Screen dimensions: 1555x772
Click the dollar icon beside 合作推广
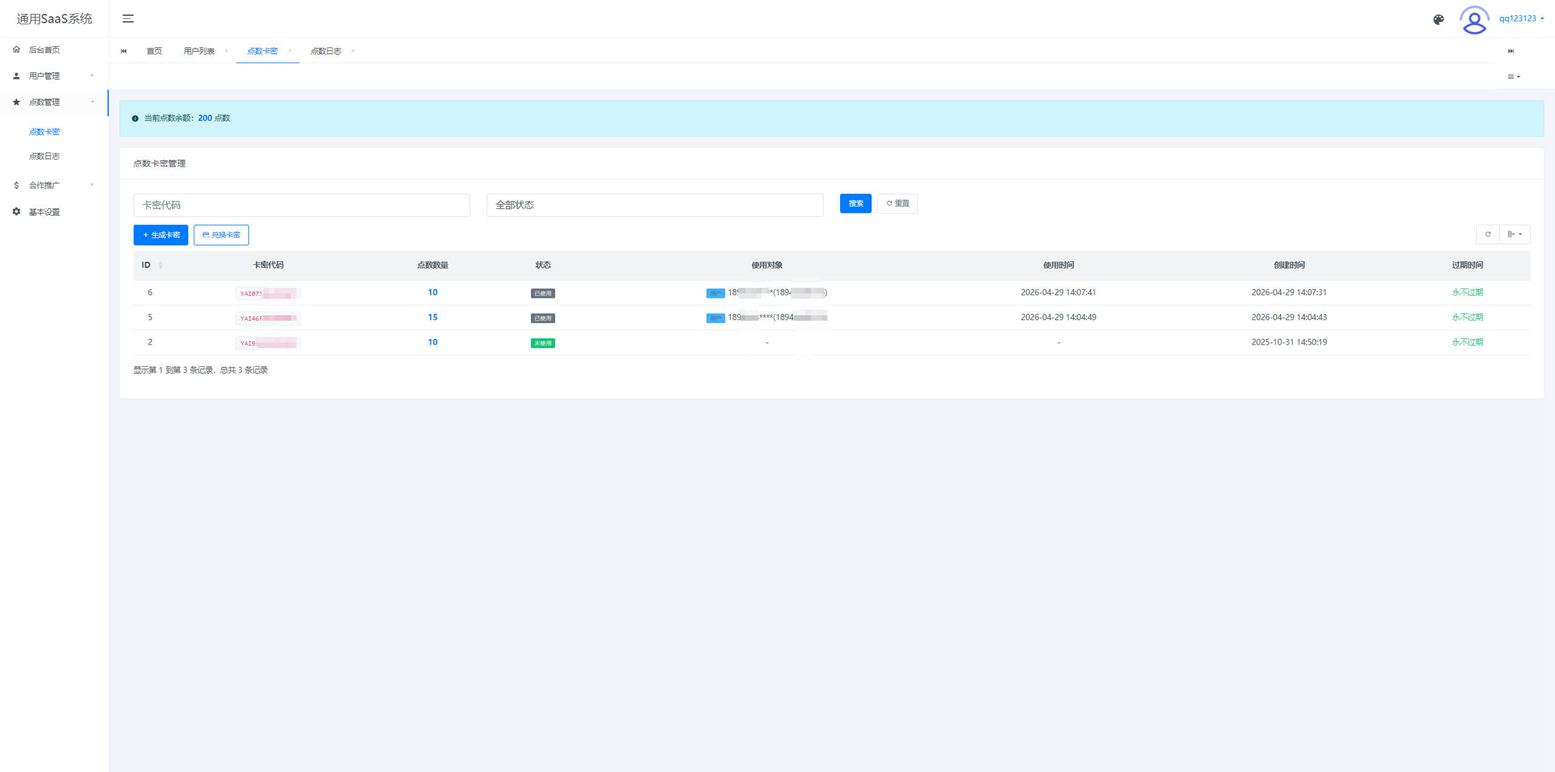click(x=16, y=185)
